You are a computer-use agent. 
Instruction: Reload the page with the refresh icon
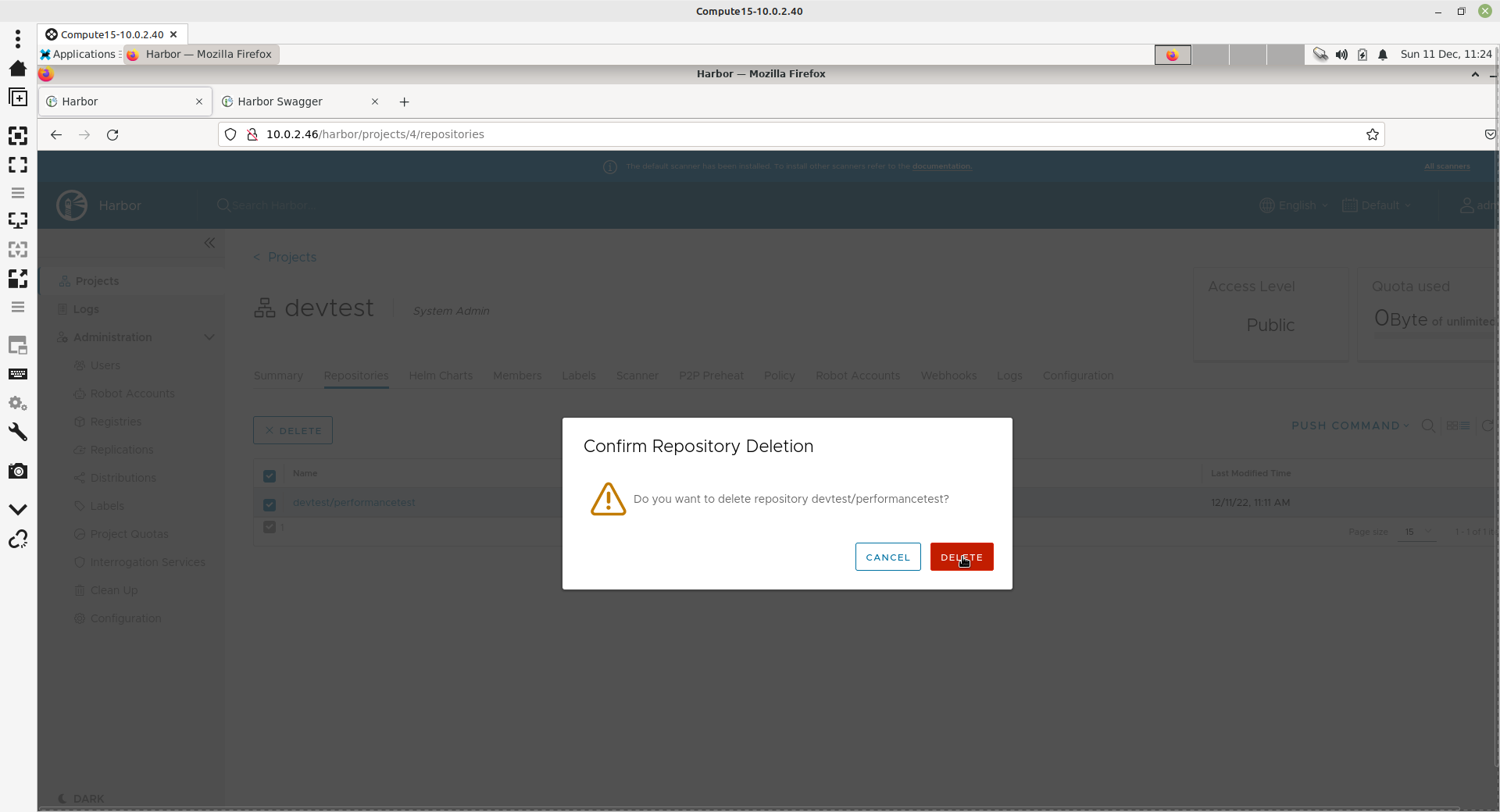point(112,134)
